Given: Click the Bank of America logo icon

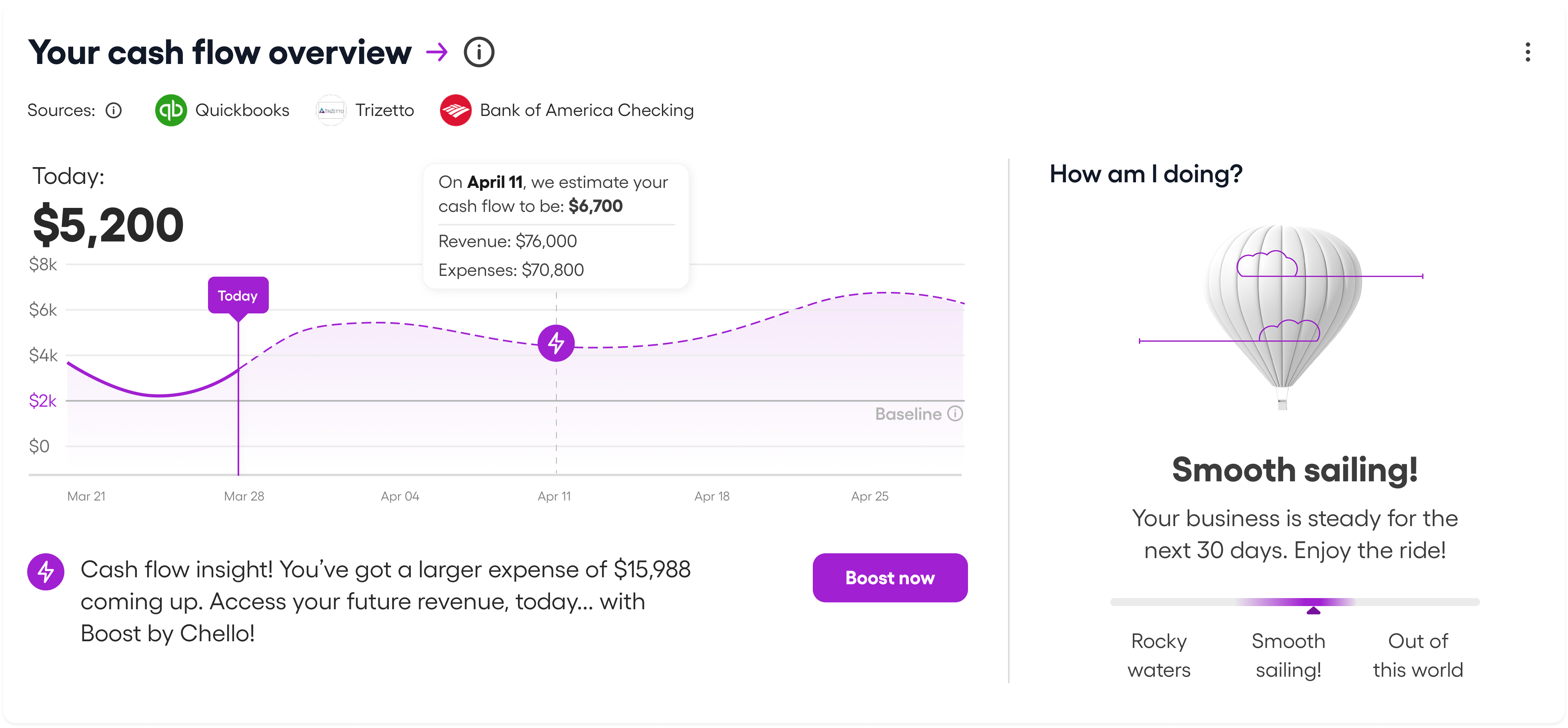Looking at the screenshot, I should [456, 110].
